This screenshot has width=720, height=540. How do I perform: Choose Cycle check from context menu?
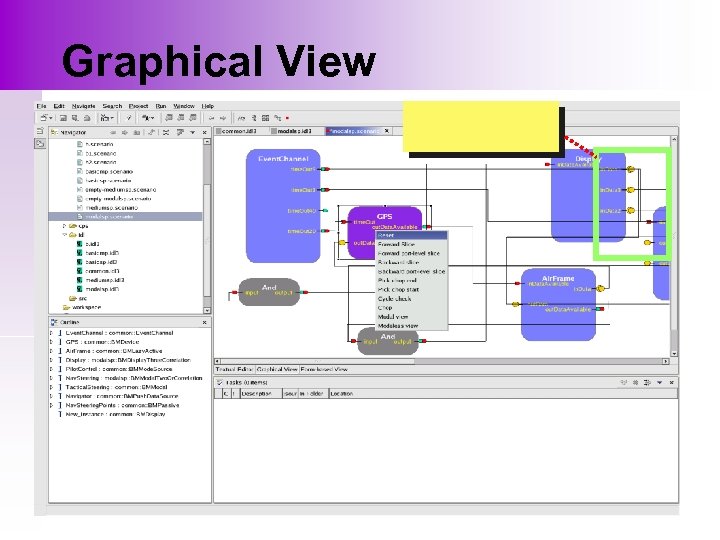[411, 298]
